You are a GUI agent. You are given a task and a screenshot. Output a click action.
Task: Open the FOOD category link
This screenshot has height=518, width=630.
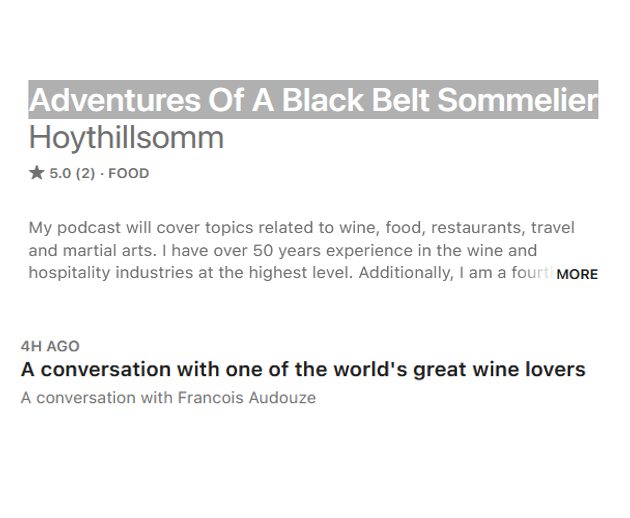click(128, 173)
